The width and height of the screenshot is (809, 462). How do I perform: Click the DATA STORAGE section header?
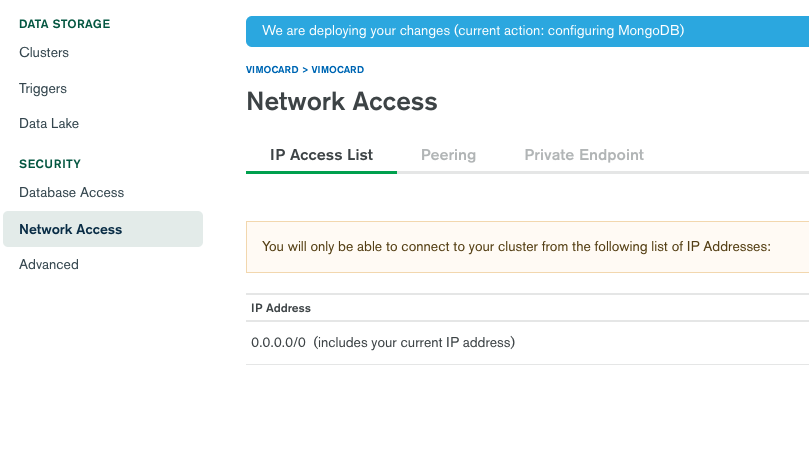pyautogui.click(x=65, y=23)
